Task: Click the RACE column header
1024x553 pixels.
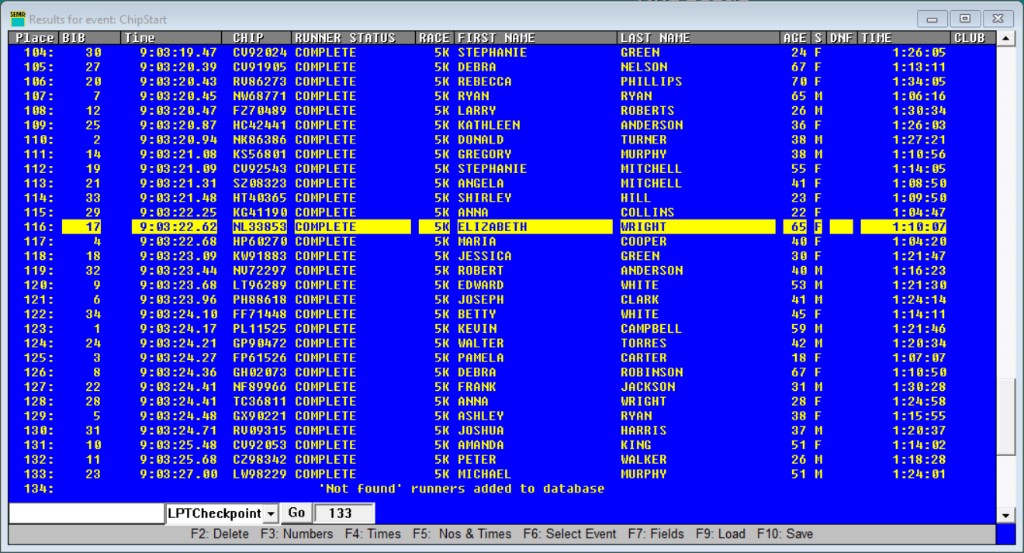Action: [435, 38]
